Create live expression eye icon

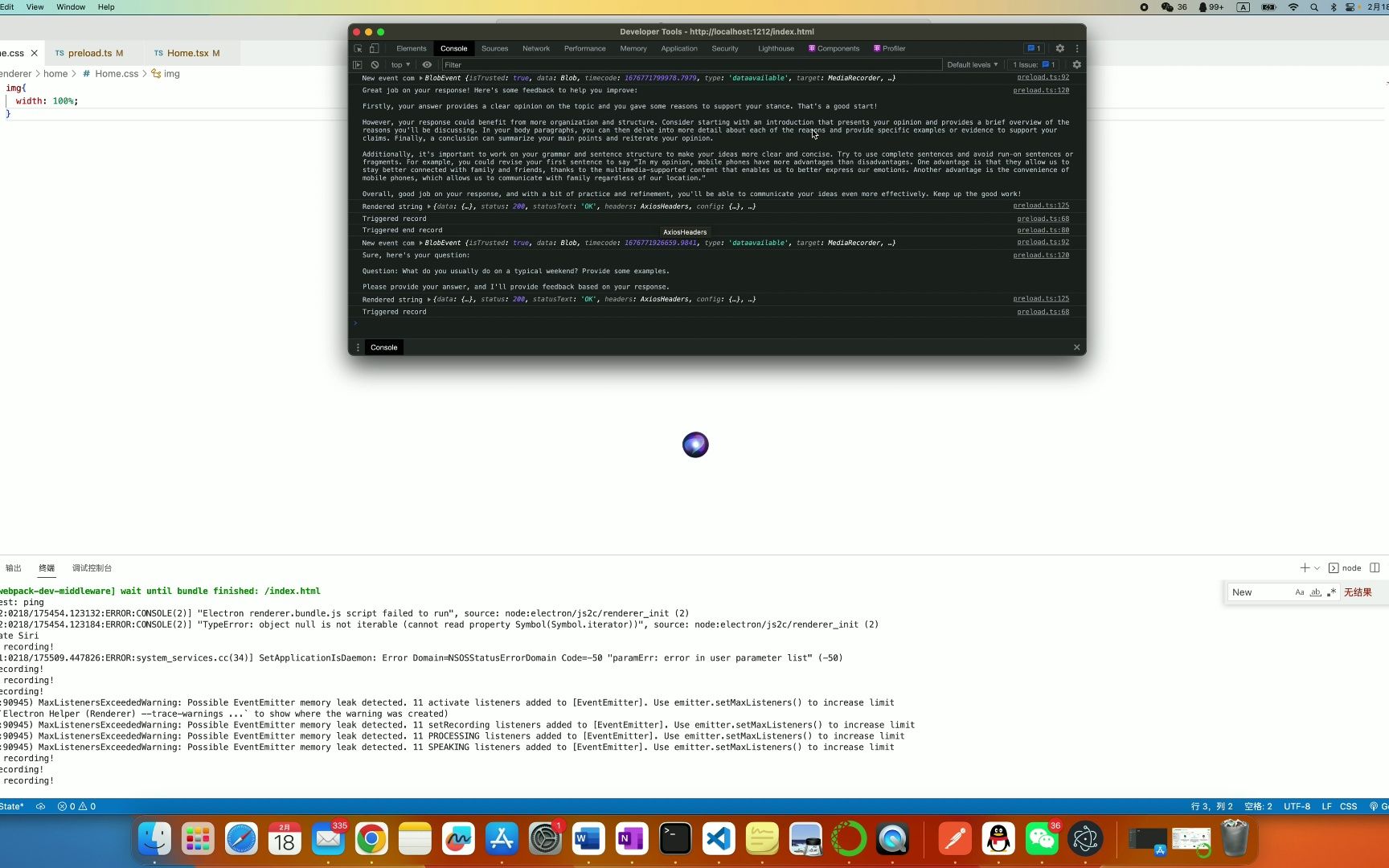click(x=427, y=64)
